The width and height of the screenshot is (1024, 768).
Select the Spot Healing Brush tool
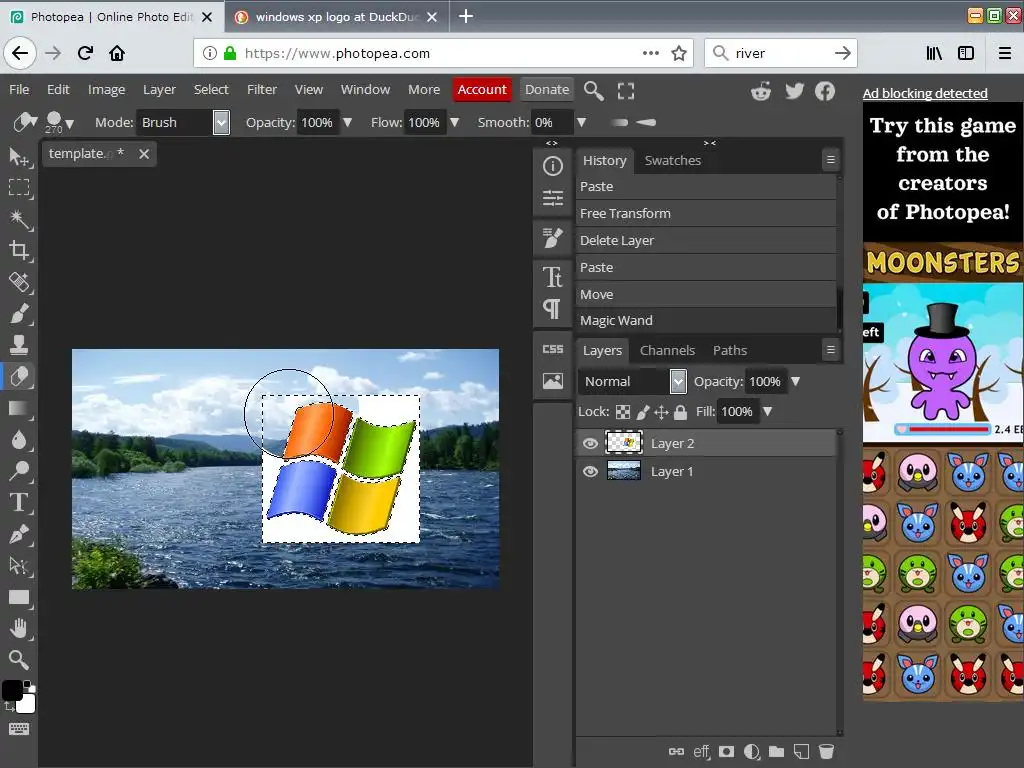(x=18, y=282)
